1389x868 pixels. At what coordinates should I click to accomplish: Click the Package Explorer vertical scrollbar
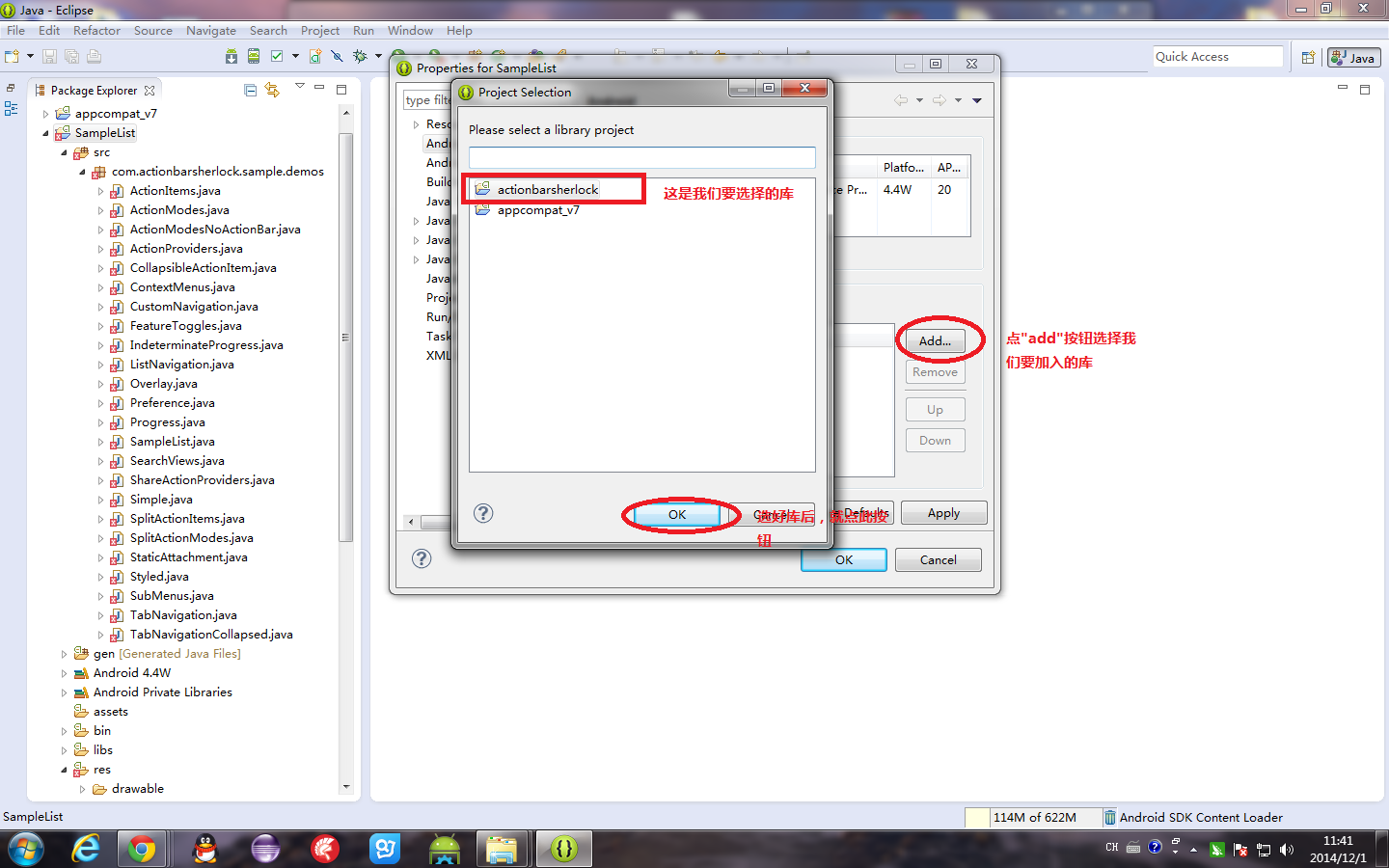tap(346, 338)
